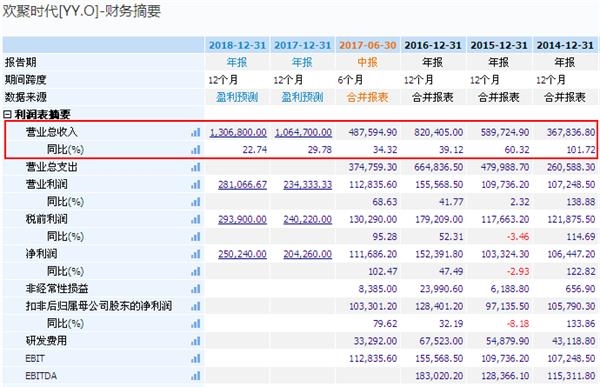Select the 103,301.20 adjusted net profit cell
This screenshot has height=387, width=600.
pyautogui.click(x=373, y=306)
